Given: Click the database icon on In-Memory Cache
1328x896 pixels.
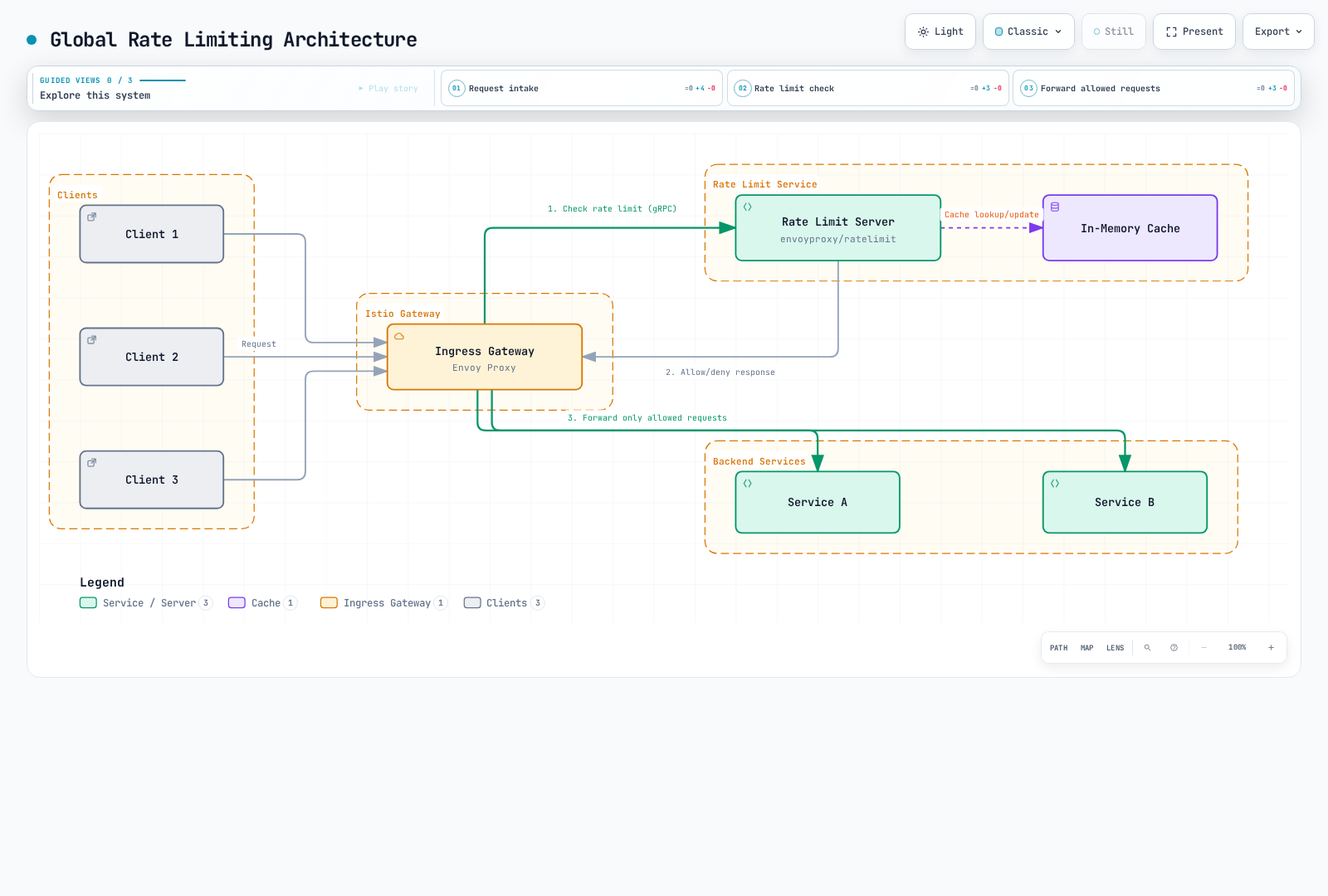Looking at the screenshot, I should (x=1055, y=207).
